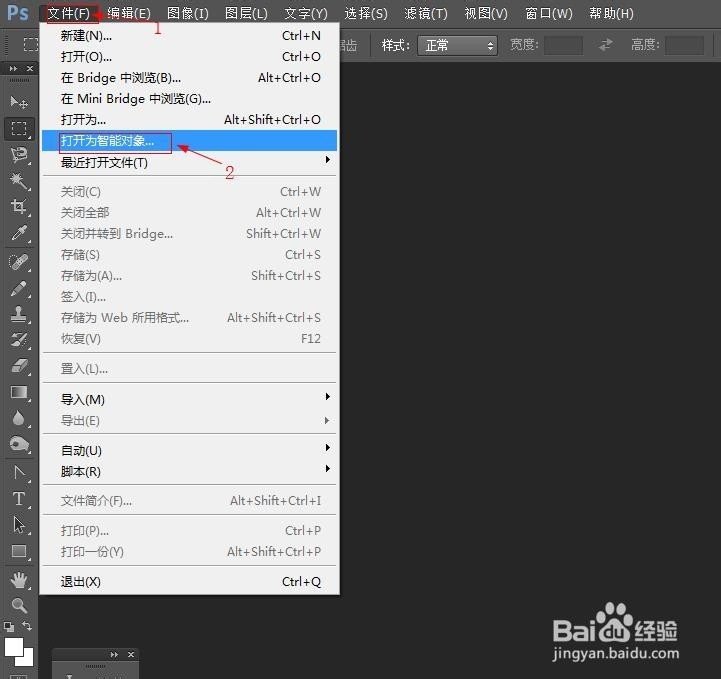Select the Move tool

pos(18,102)
